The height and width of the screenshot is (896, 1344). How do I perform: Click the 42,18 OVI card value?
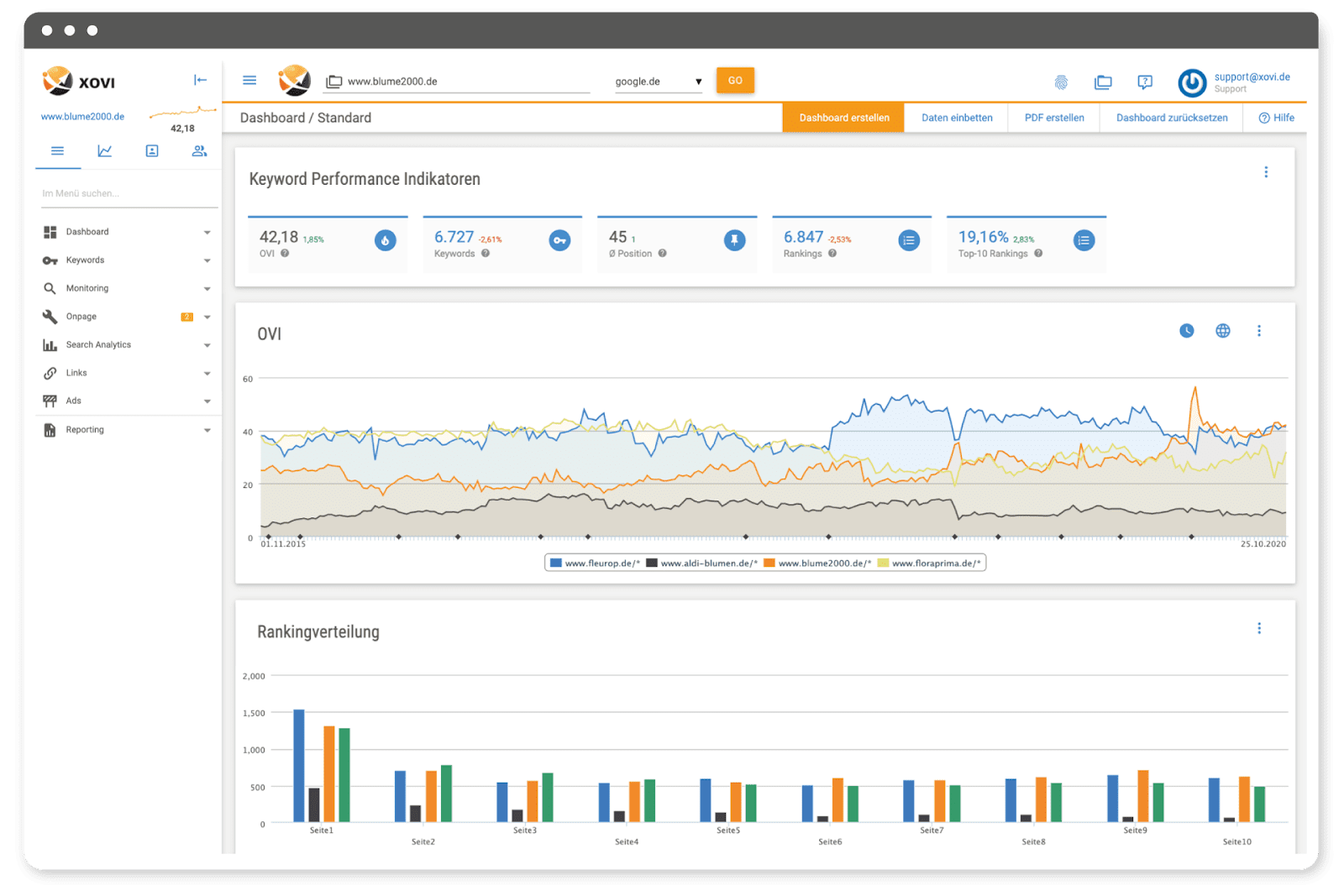coord(279,237)
